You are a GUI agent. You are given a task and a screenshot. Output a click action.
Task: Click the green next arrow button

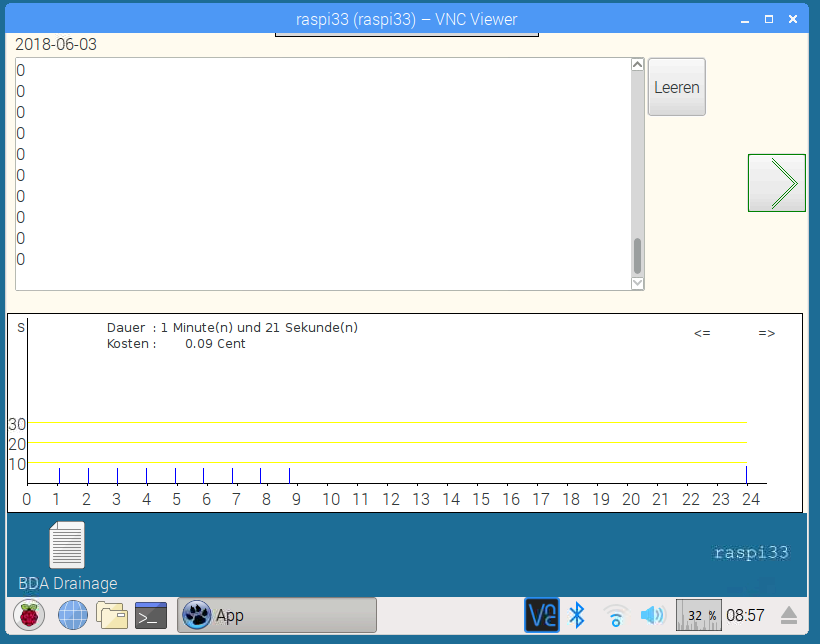pyautogui.click(x=777, y=183)
